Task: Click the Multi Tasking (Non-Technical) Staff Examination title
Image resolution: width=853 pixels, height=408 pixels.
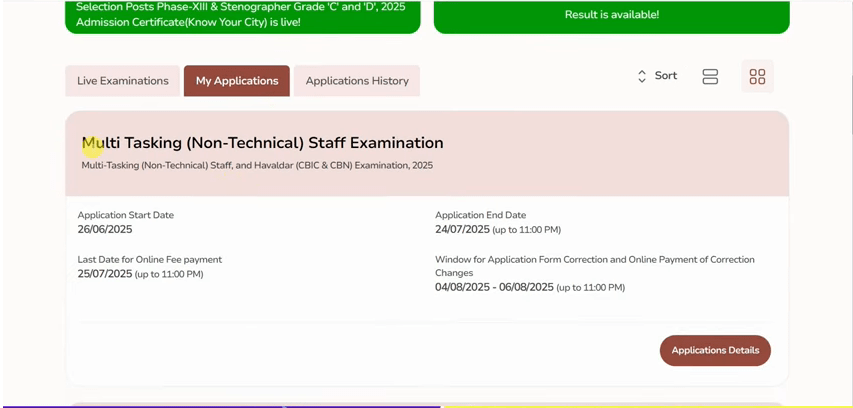Action: tap(262, 143)
